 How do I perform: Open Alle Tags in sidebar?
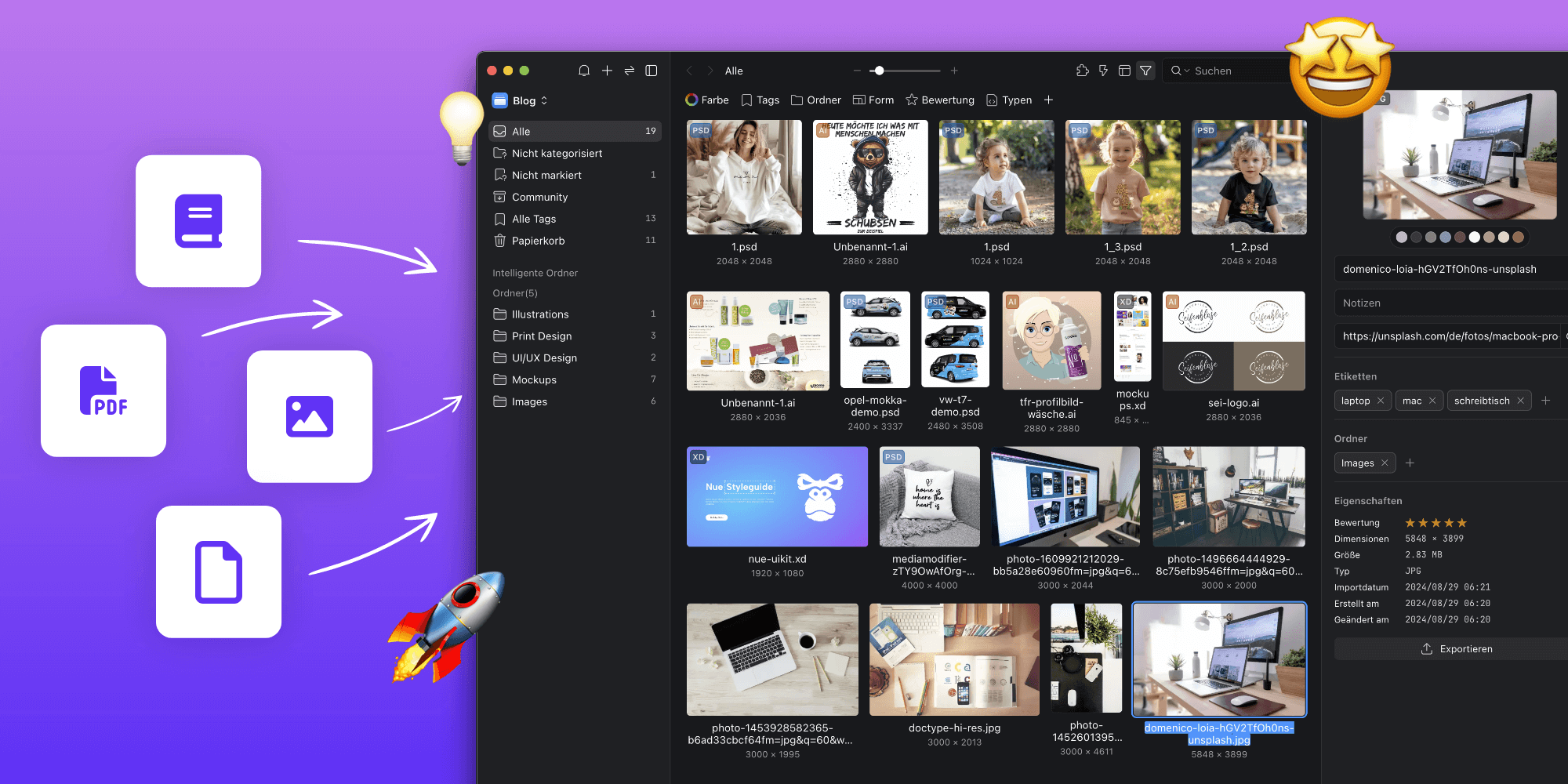pyautogui.click(x=575, y=219)
